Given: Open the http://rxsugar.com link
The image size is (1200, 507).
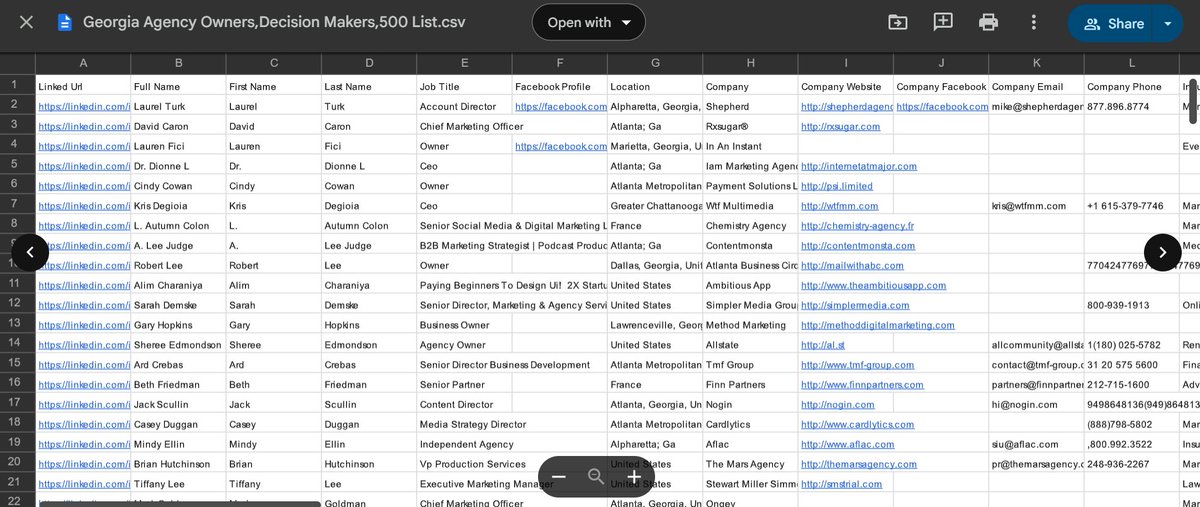Looking at the screenshot, I should [x=840, y=126].
